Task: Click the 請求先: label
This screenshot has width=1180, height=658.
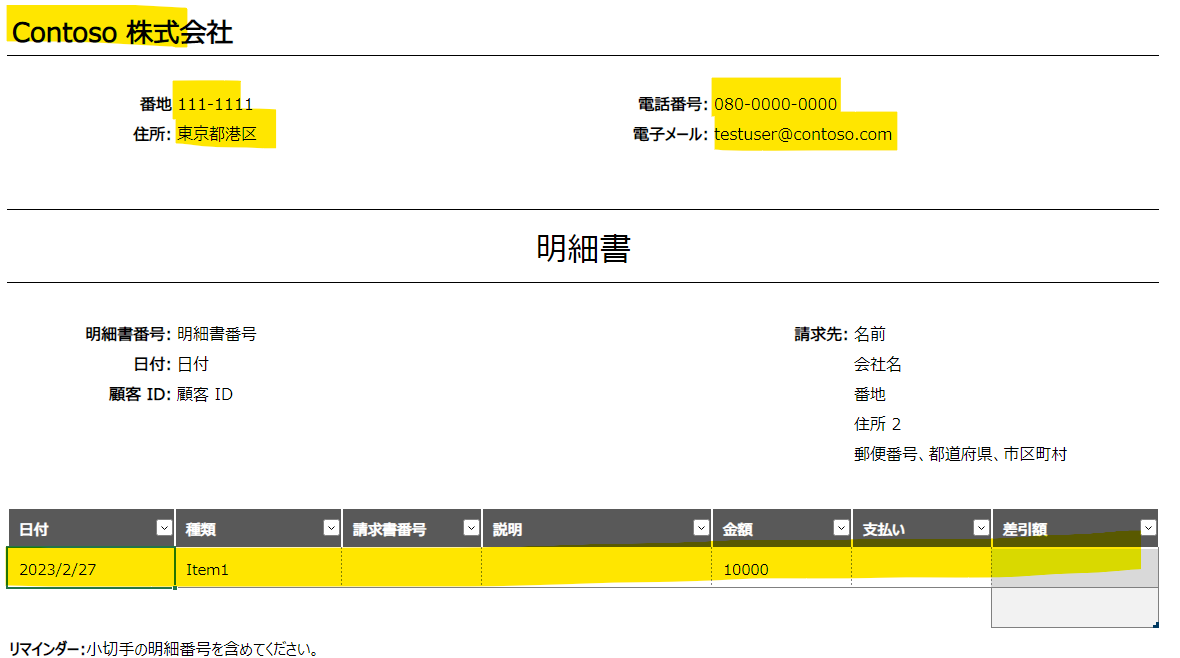Action: point(821,334)
